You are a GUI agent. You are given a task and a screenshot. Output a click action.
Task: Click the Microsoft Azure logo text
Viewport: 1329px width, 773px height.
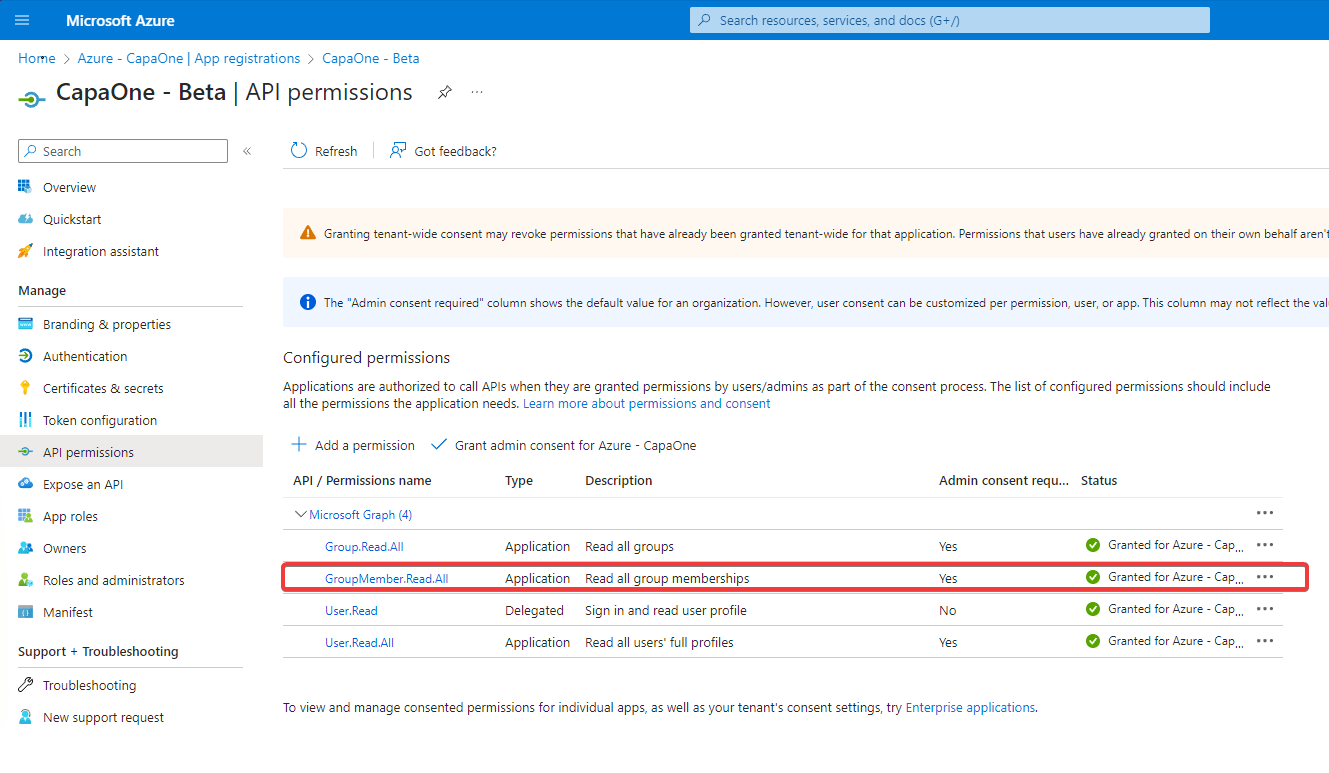coord(120,20)
